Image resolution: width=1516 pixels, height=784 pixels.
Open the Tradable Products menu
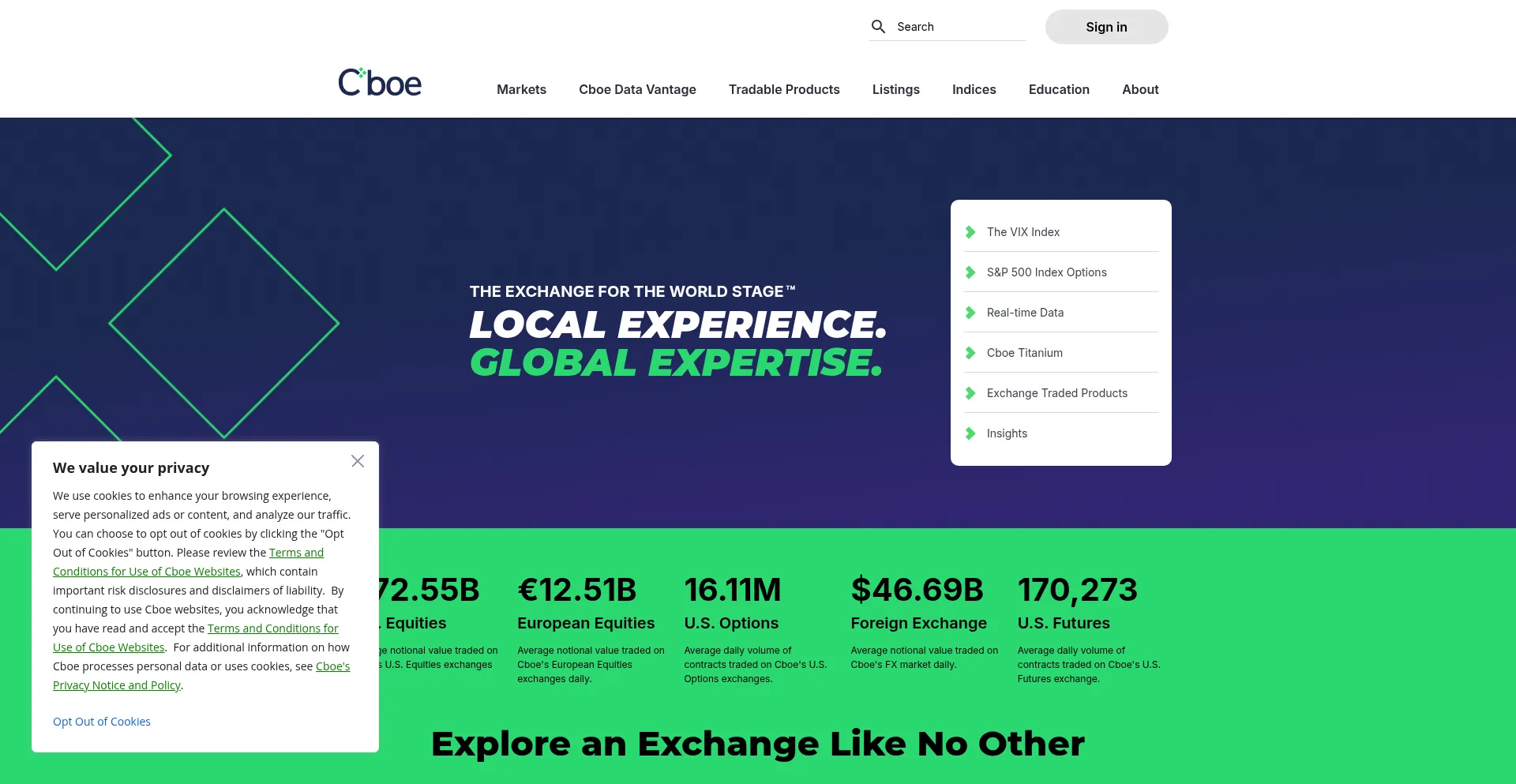pyautogui.click(x=784, y=89)
